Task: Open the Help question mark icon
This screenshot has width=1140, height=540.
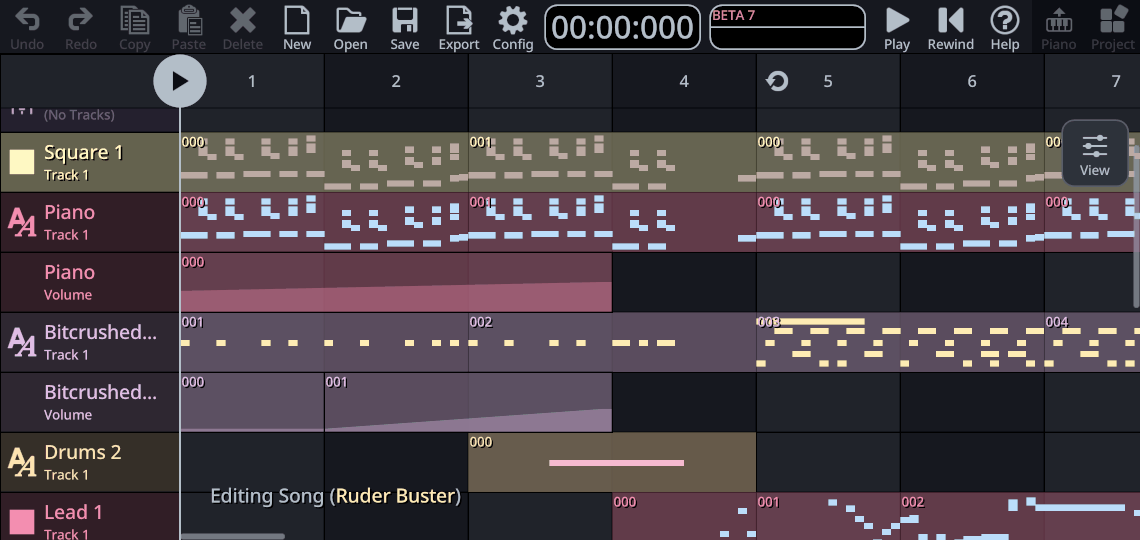Action: (1004, 20)
